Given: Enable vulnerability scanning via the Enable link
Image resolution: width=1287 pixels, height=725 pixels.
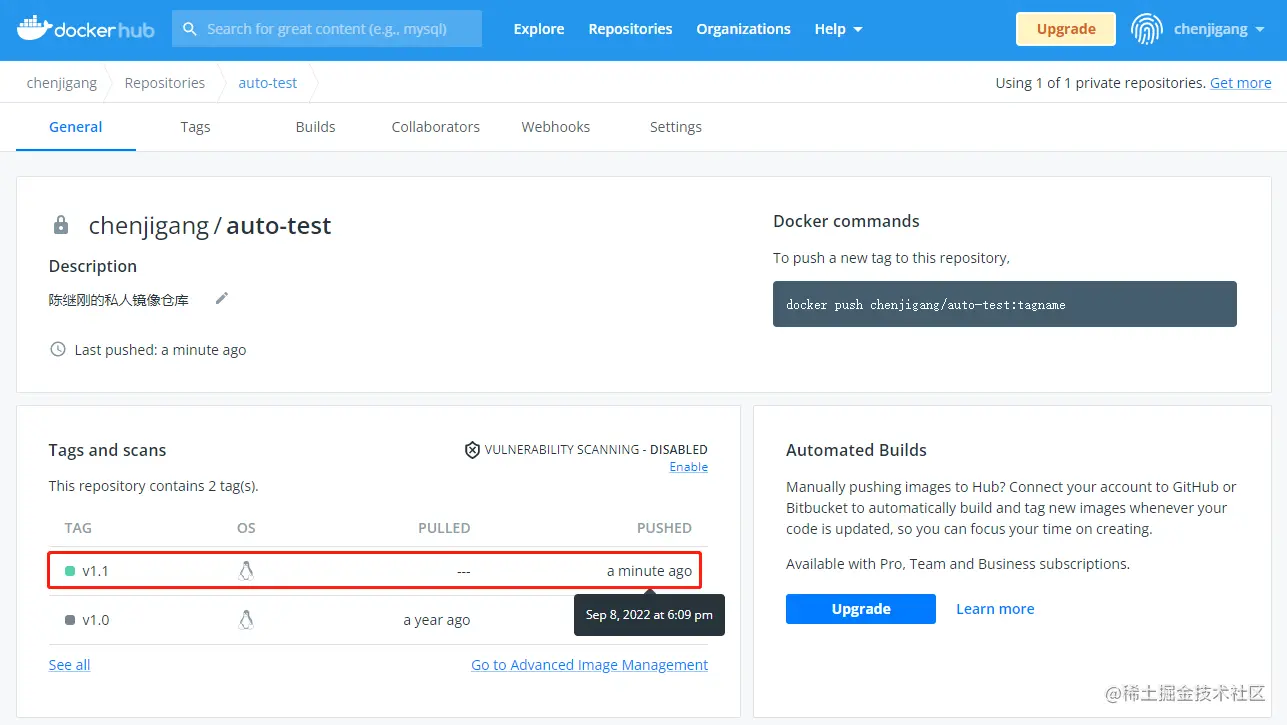Looking at the screenshot, I should (x=689, y=467).
